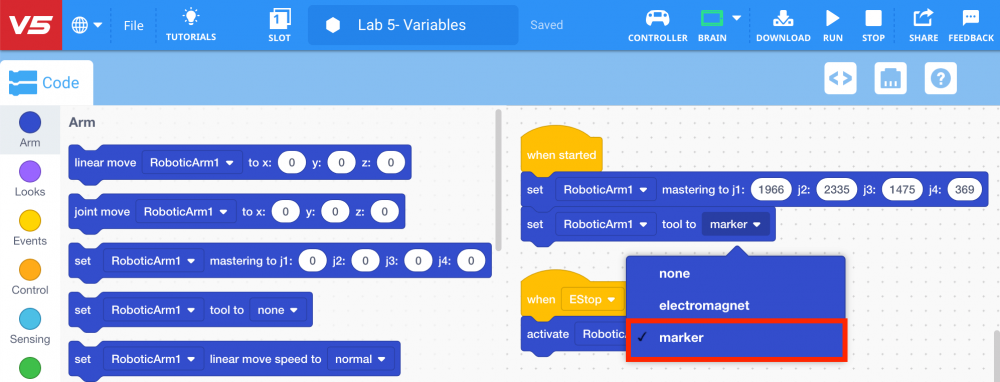This screenshot has height=382, width=1000.
Task: Expand the Brain dropdown arrow
Action: [737, 18]
